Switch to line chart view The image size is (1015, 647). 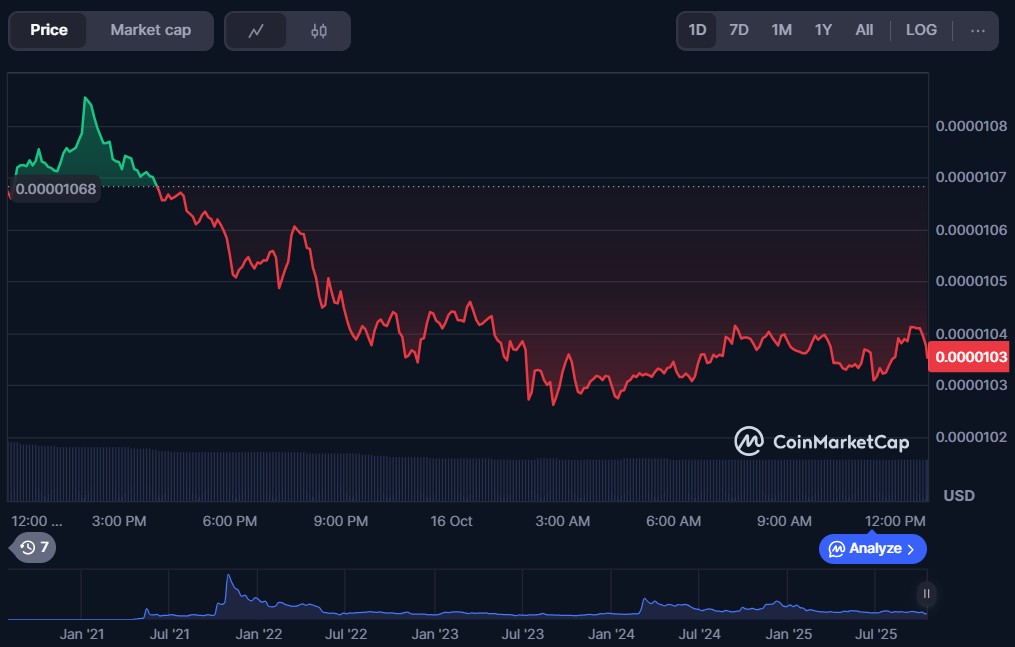click(256, 31)
